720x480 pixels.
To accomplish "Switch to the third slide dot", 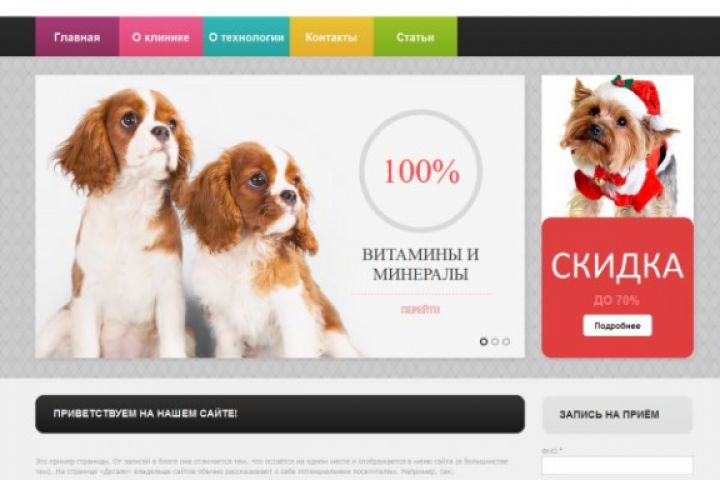I will click(x=506, y=341).
